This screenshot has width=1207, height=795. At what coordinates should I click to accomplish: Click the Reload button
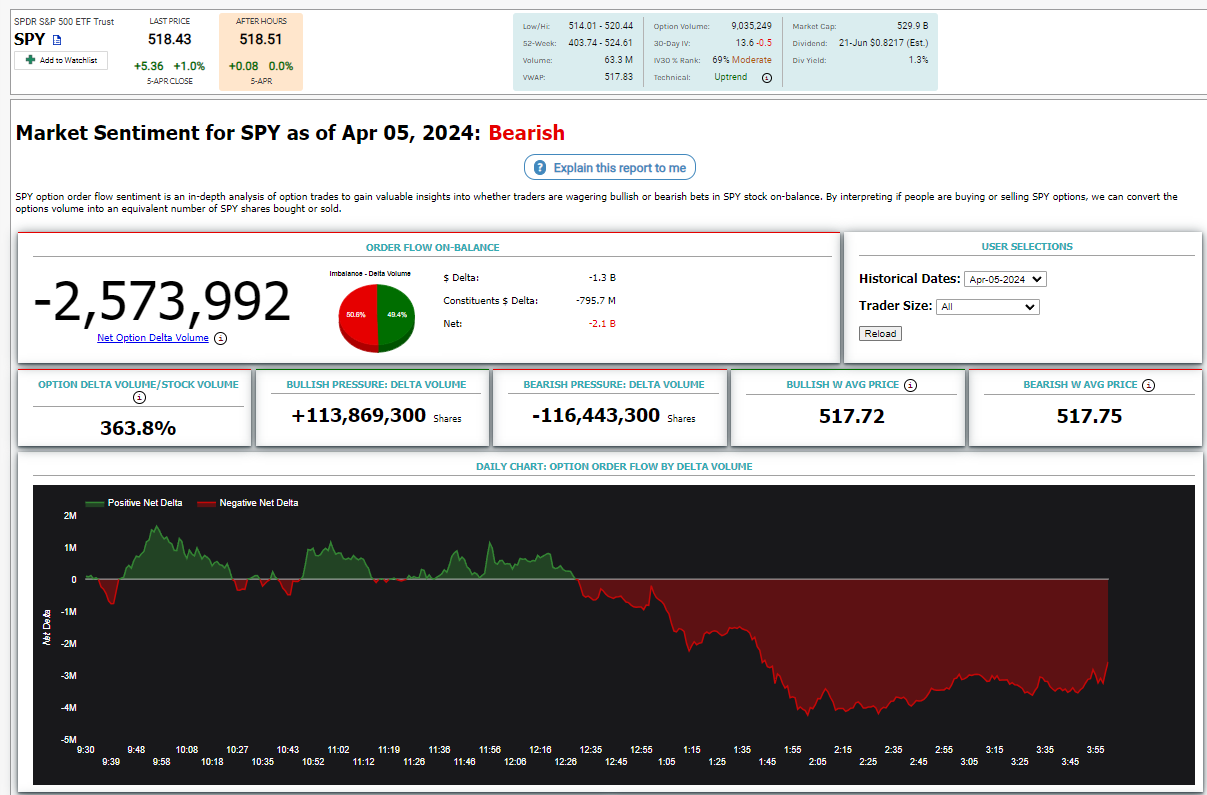[x=880, y=333]
